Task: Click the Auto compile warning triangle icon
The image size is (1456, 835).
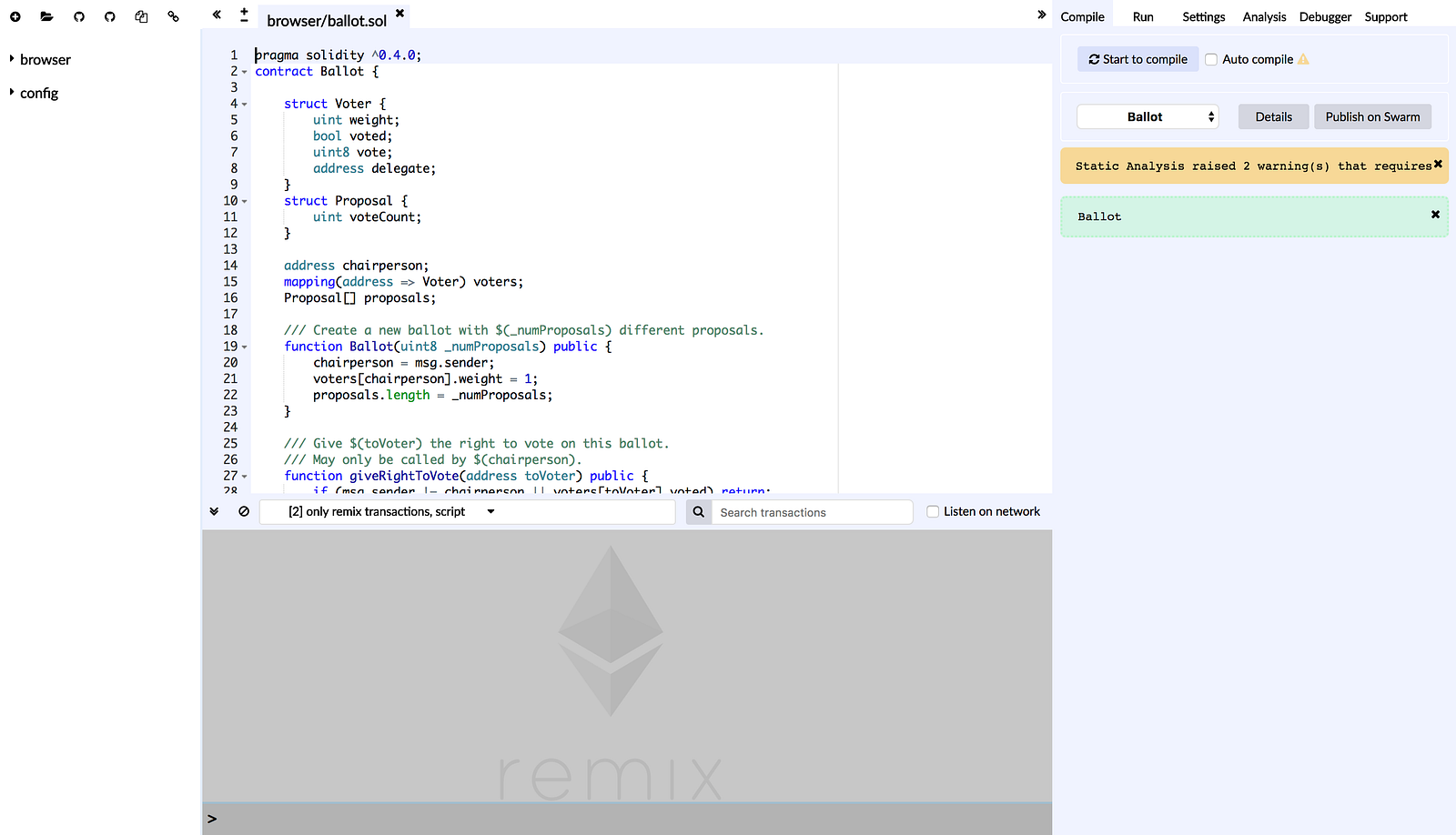Action: 1303,59
